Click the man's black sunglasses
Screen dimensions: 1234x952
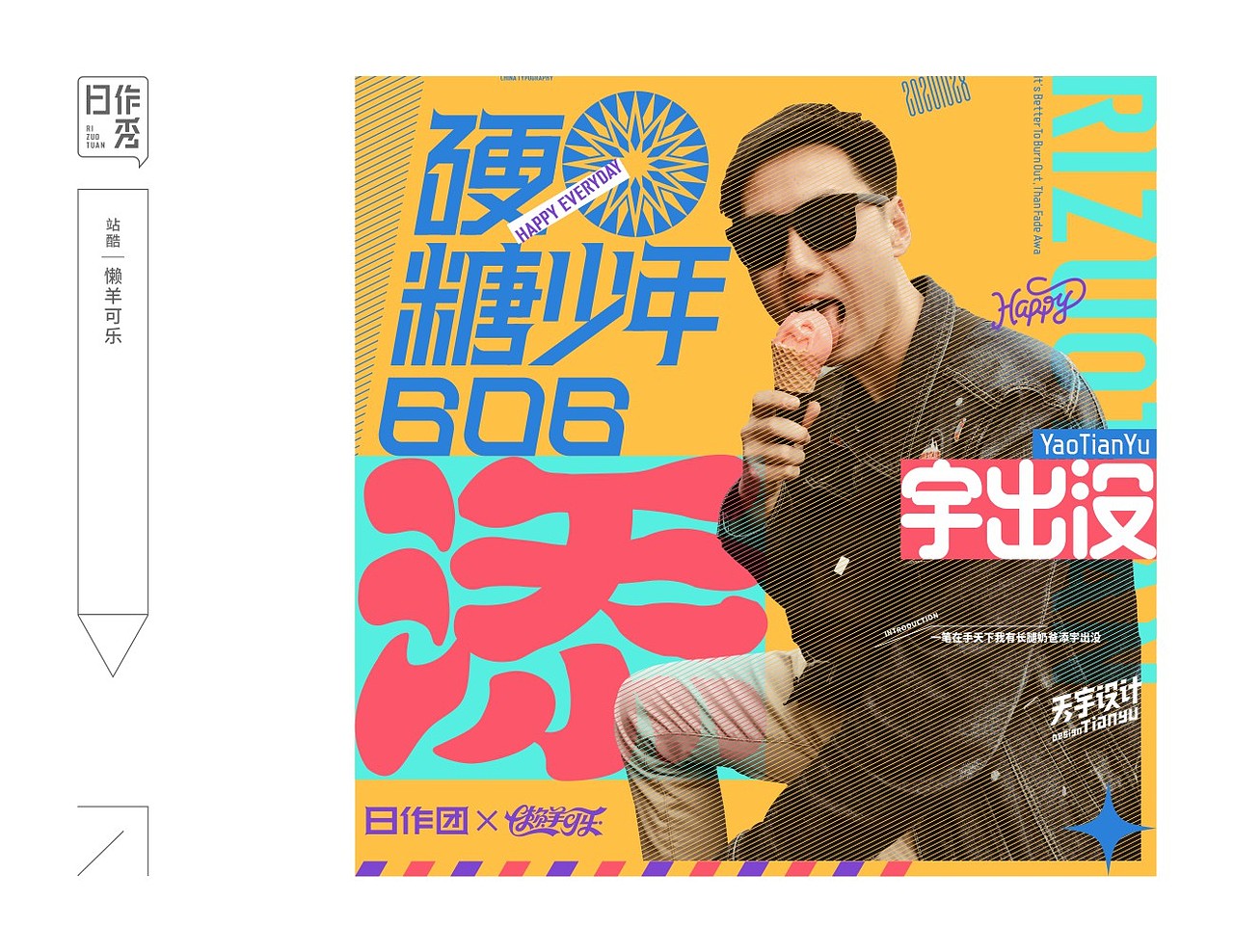point(812,232)
